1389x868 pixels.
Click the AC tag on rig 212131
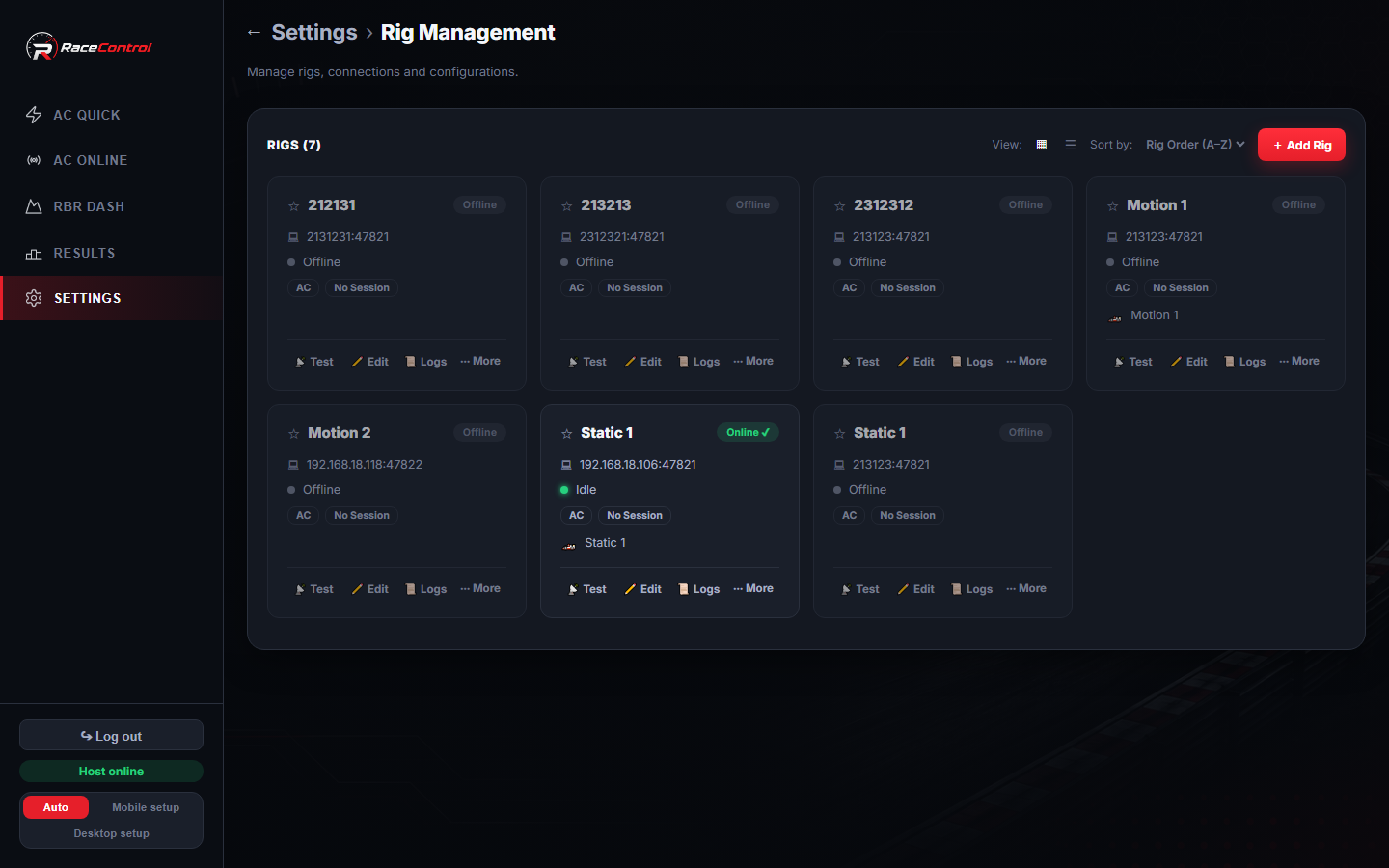(304, 288)
